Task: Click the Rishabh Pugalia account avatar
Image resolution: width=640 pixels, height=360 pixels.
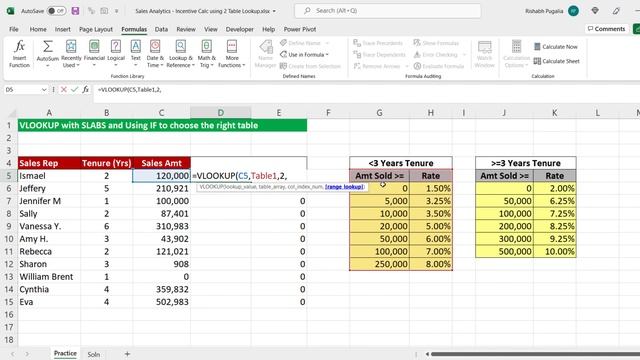Action: pos(573,11)
